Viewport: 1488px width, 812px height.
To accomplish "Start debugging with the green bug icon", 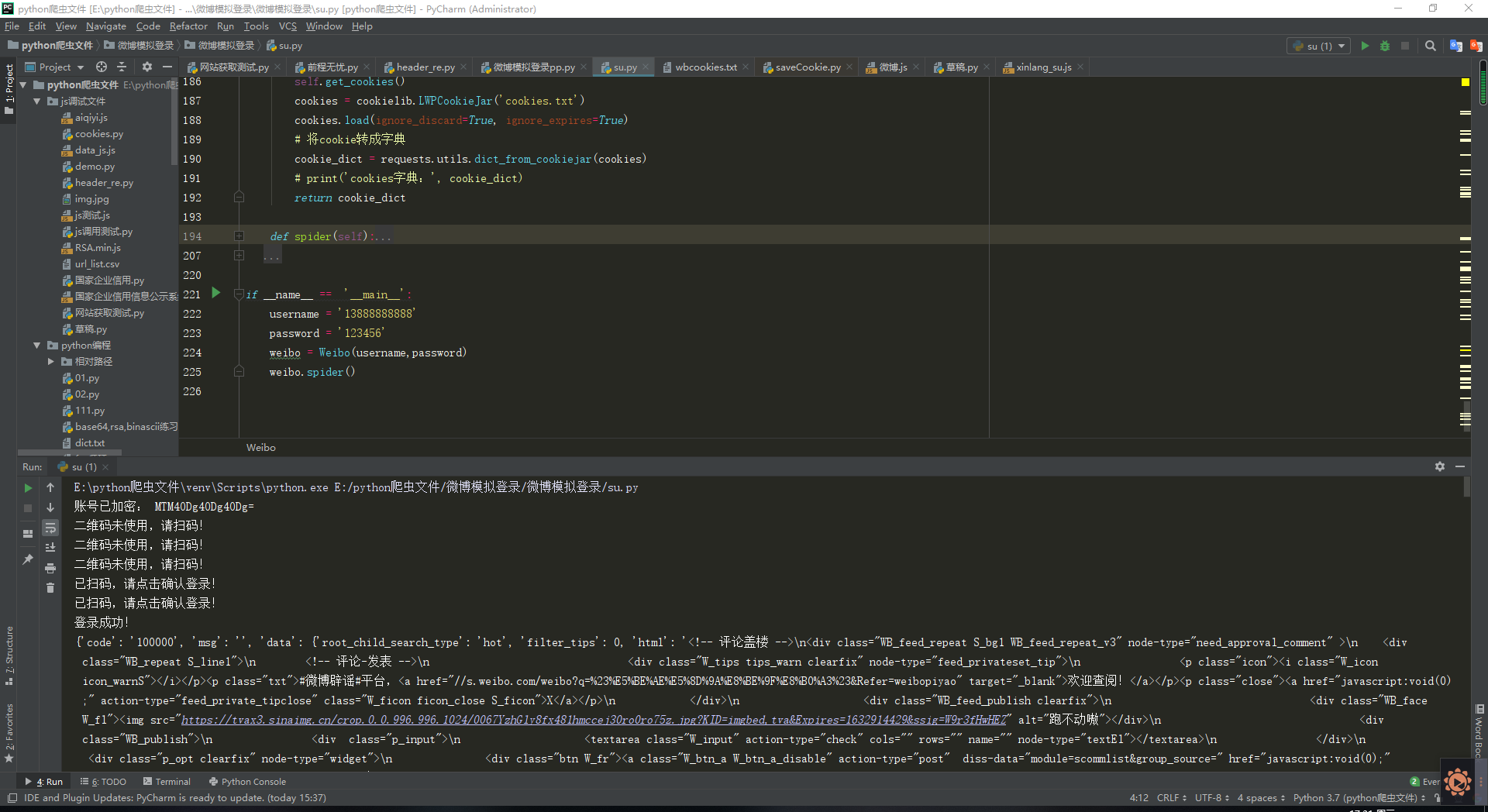I will [1385, 46].
